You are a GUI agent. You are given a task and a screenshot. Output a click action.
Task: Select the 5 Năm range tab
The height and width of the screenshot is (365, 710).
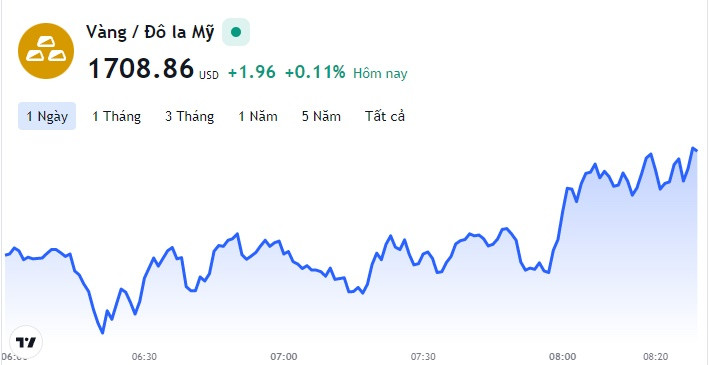coord(321,116)
